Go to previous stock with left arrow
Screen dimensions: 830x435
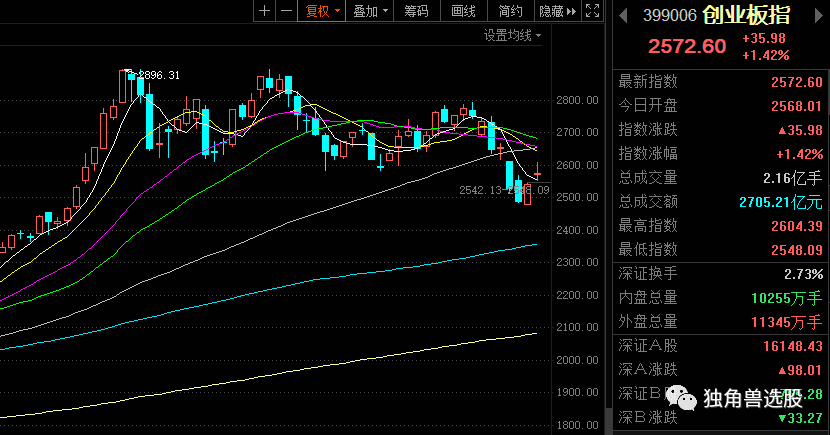click(x=623, y=15)
